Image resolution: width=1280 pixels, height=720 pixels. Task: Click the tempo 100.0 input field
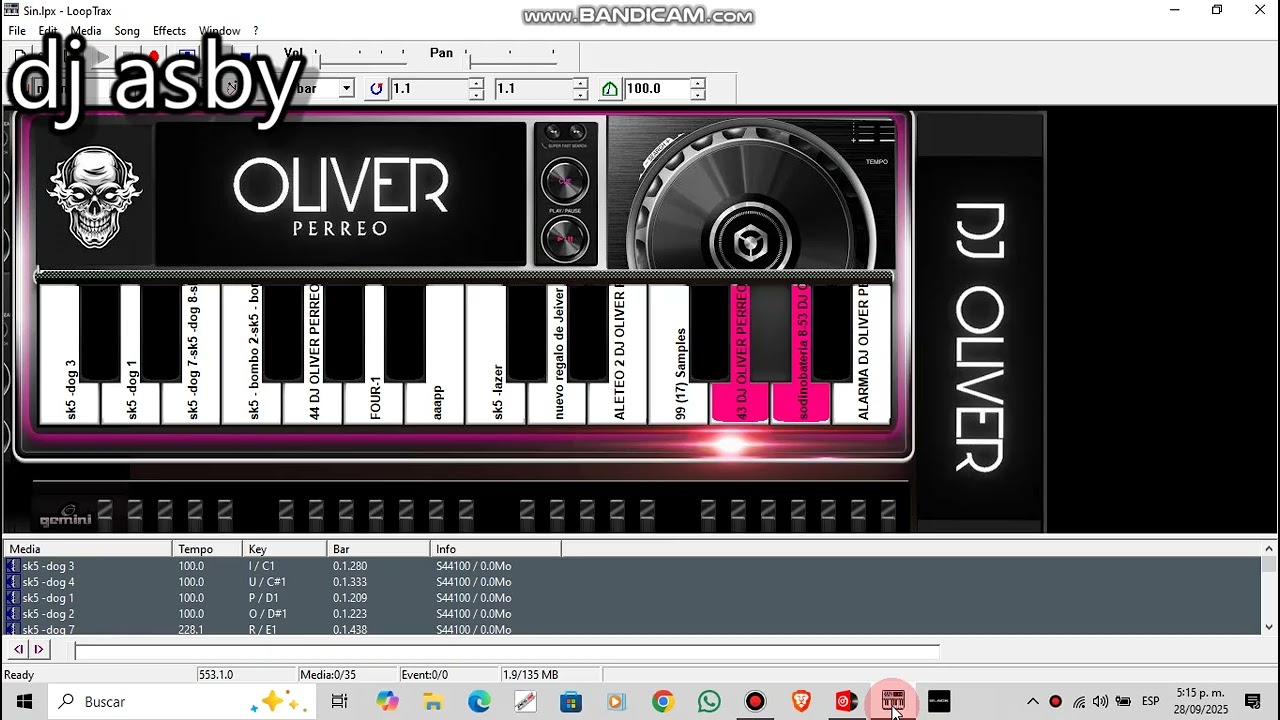(657, 89)
